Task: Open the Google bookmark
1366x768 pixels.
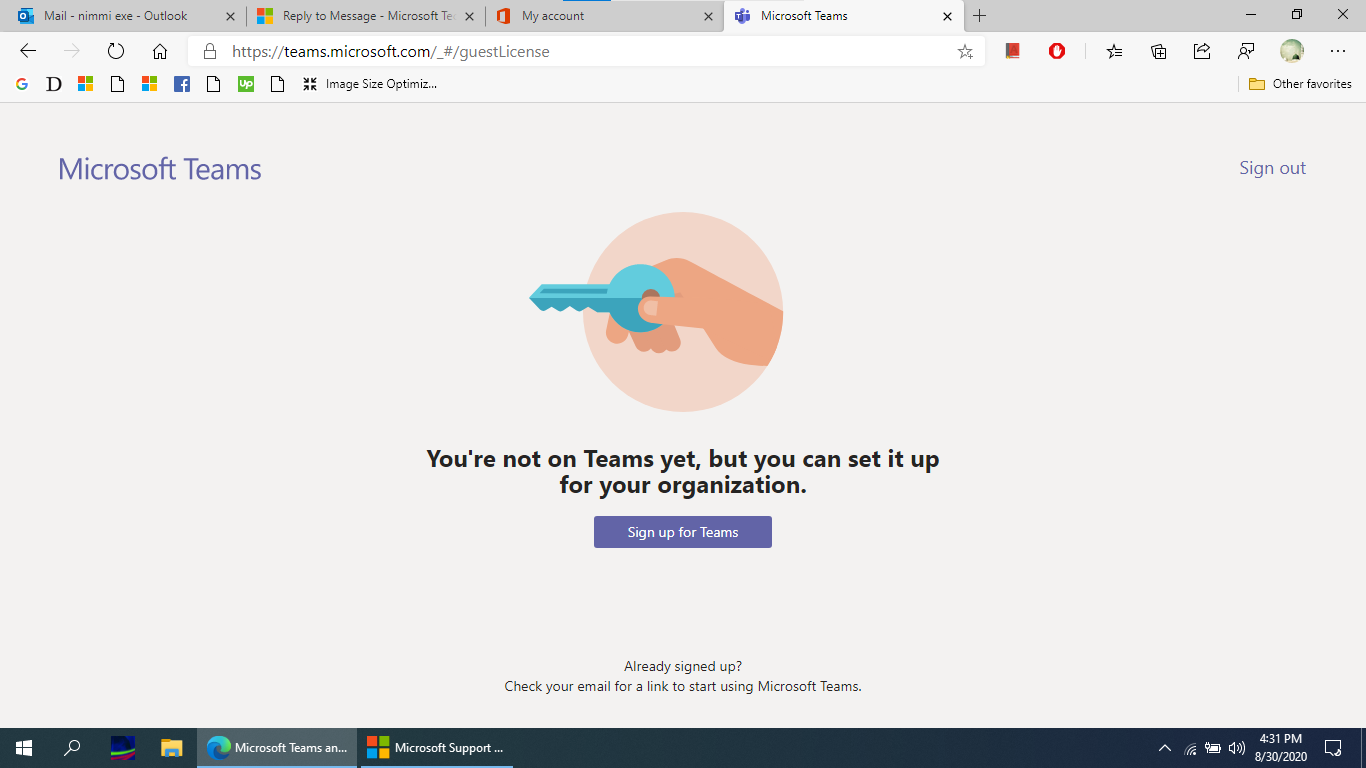Action: pyautogui.click(x=22, y=84)
